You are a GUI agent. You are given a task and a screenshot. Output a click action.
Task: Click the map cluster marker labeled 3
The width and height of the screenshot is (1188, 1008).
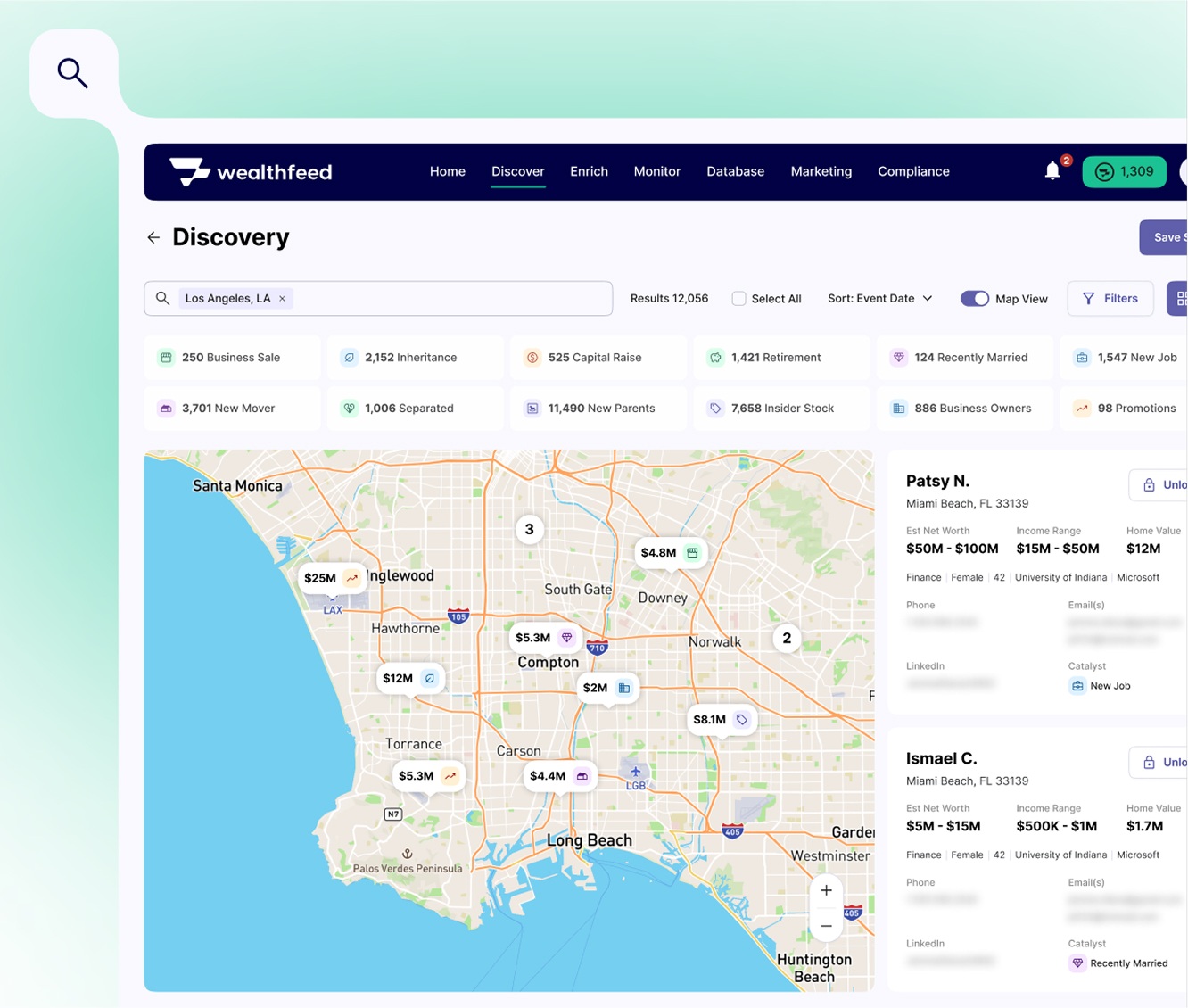point(529,530)
